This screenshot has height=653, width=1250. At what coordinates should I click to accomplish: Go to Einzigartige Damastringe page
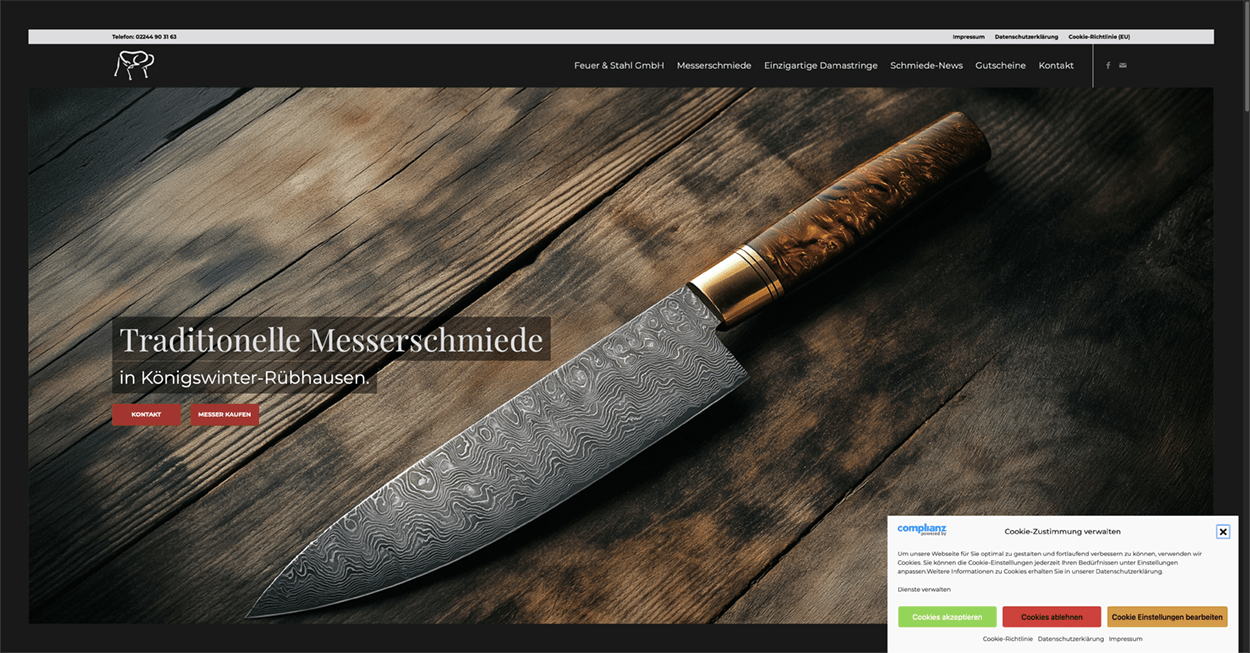(x=820, y=66)
